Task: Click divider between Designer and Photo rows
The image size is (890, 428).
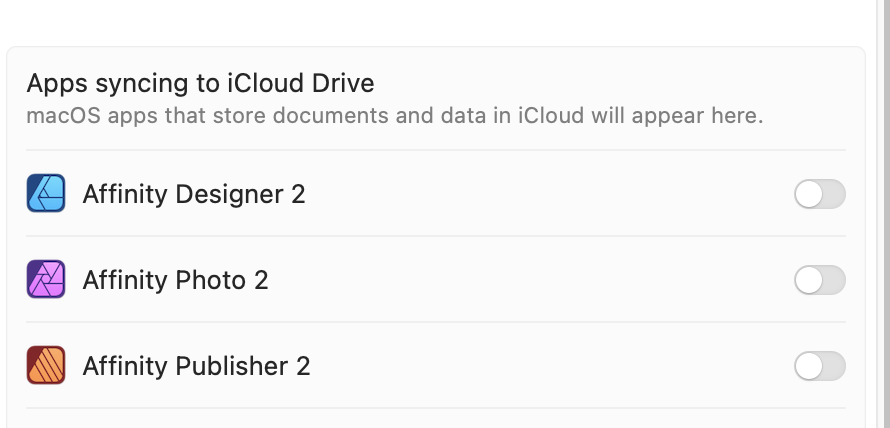Action: (x=436, y=236)
